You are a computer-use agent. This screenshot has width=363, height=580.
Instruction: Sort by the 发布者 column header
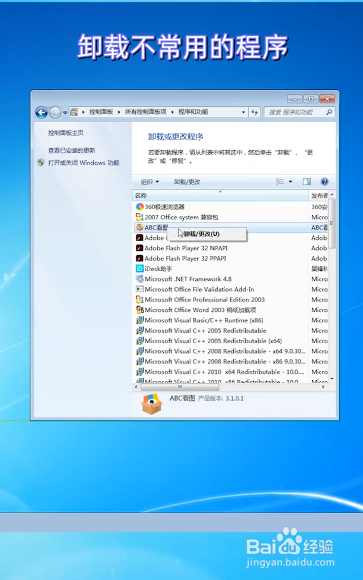click(319, 195)
